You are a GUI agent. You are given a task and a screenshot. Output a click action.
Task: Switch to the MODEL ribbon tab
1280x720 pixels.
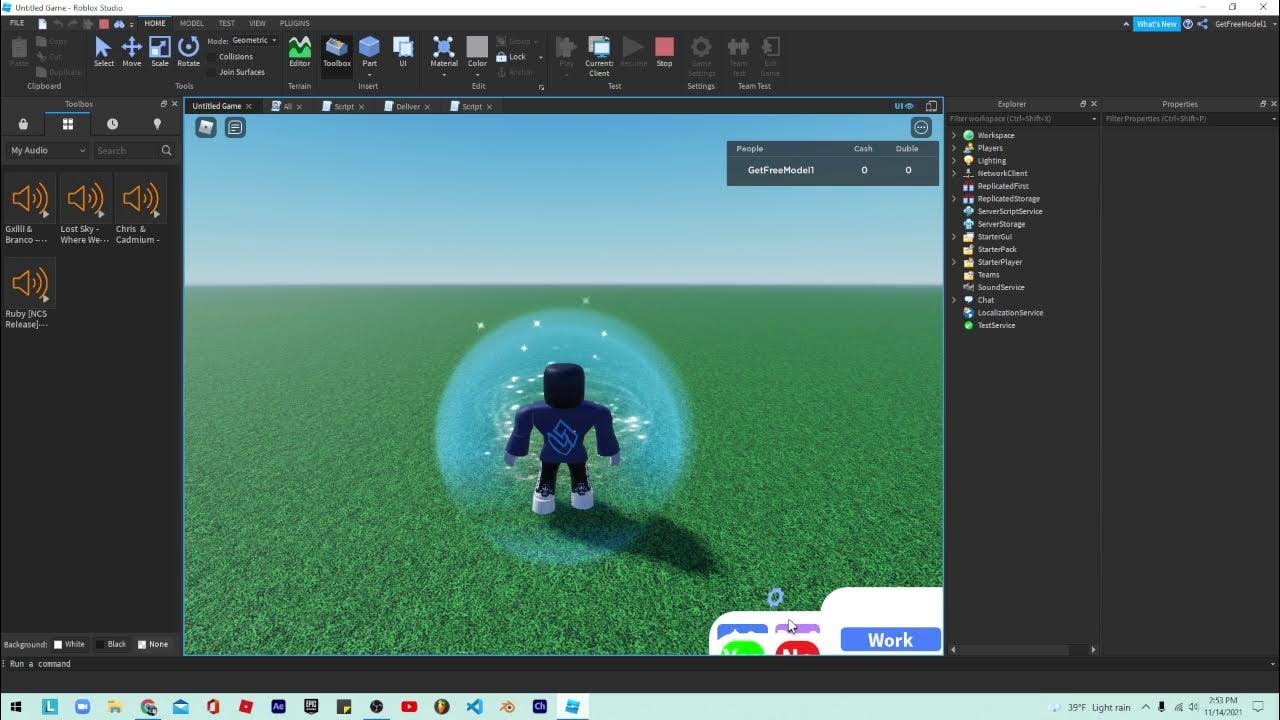[x=191, y=23]
